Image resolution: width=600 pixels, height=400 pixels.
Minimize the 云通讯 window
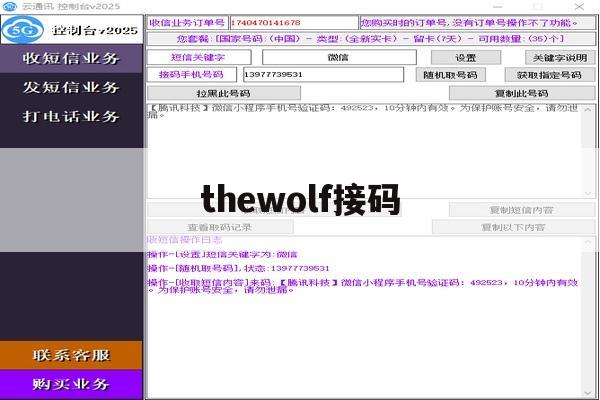497,7
